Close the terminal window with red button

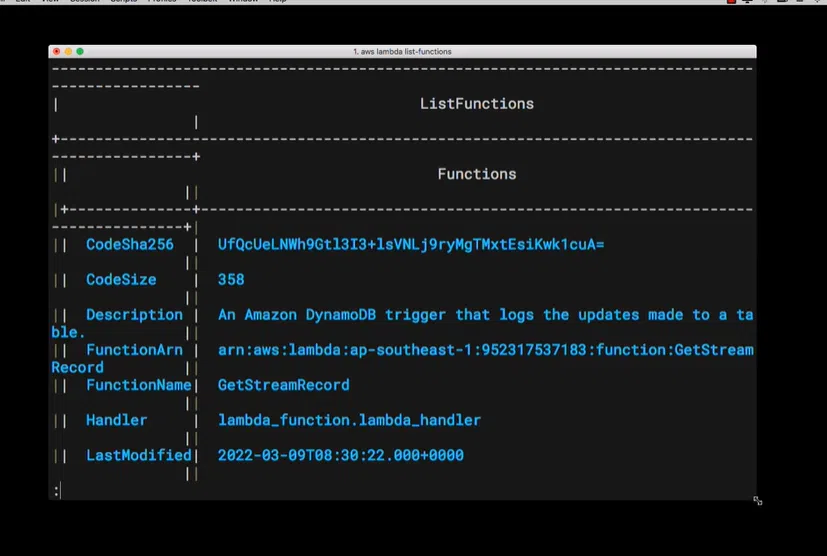click(x=56, y=51)
